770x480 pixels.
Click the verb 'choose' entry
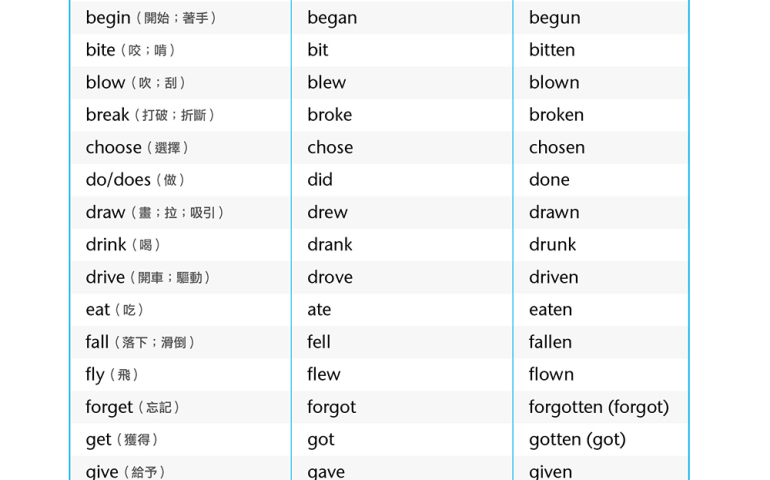tap(114, 147)
